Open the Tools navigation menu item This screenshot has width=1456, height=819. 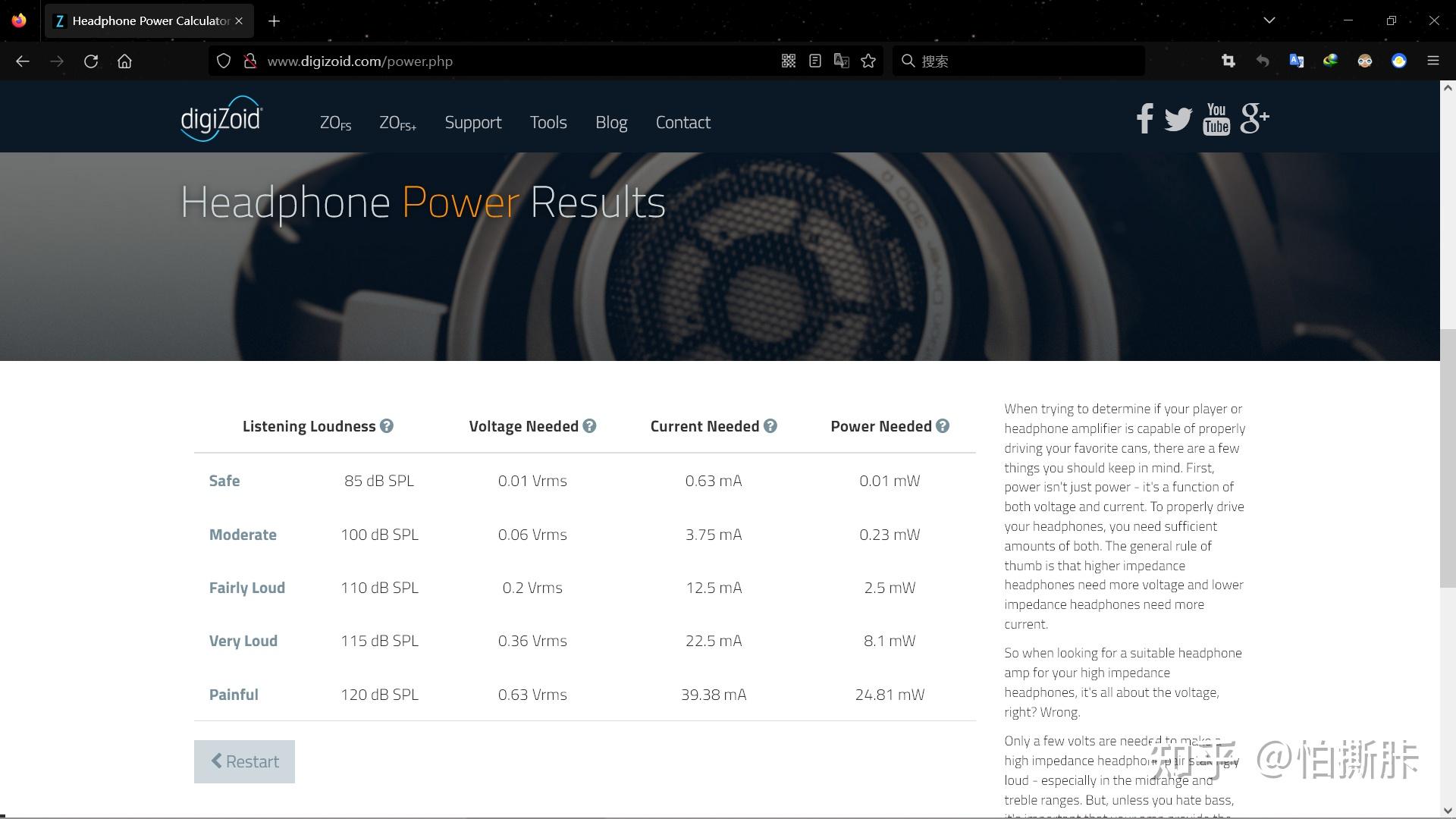548,122
